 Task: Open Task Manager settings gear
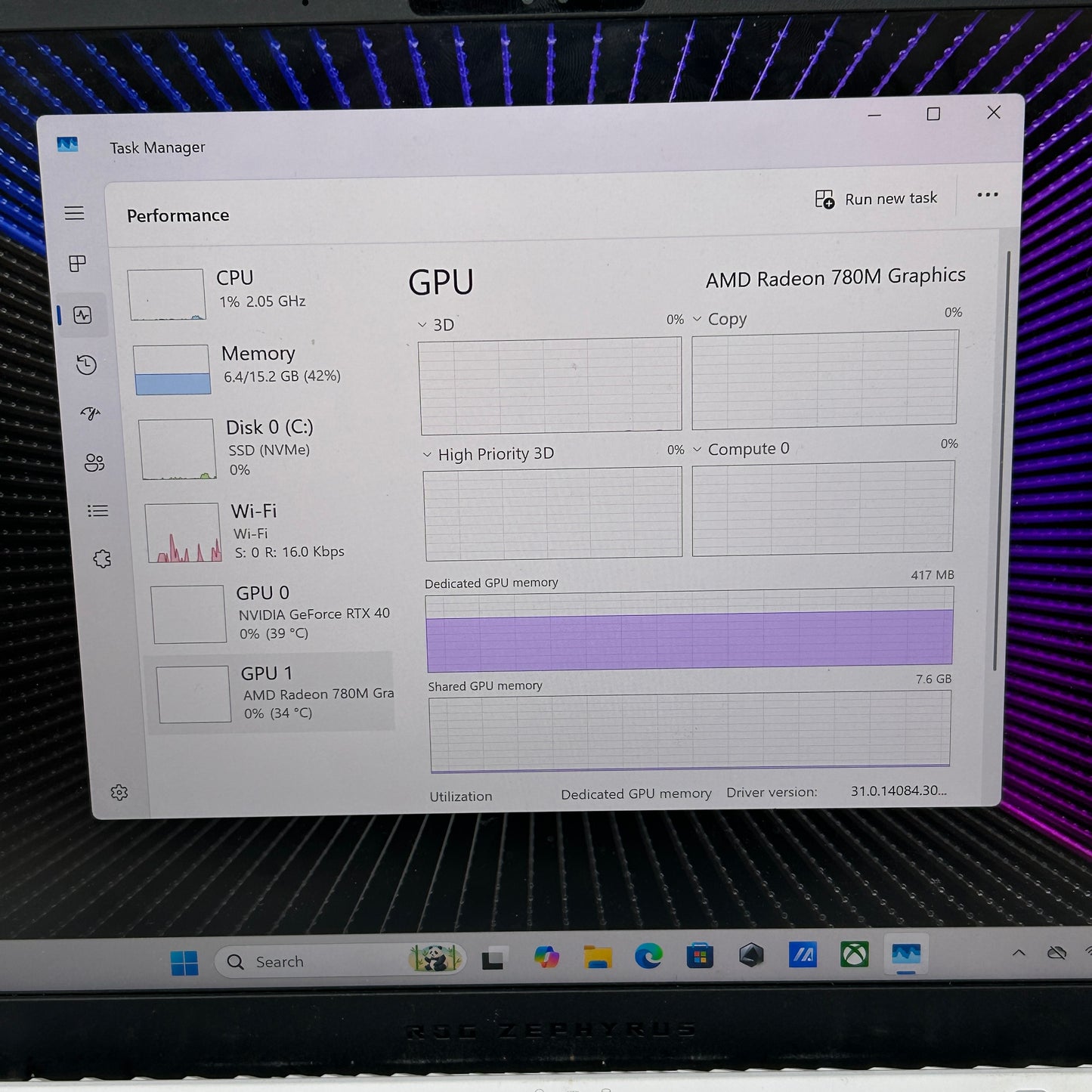(119, 792)
